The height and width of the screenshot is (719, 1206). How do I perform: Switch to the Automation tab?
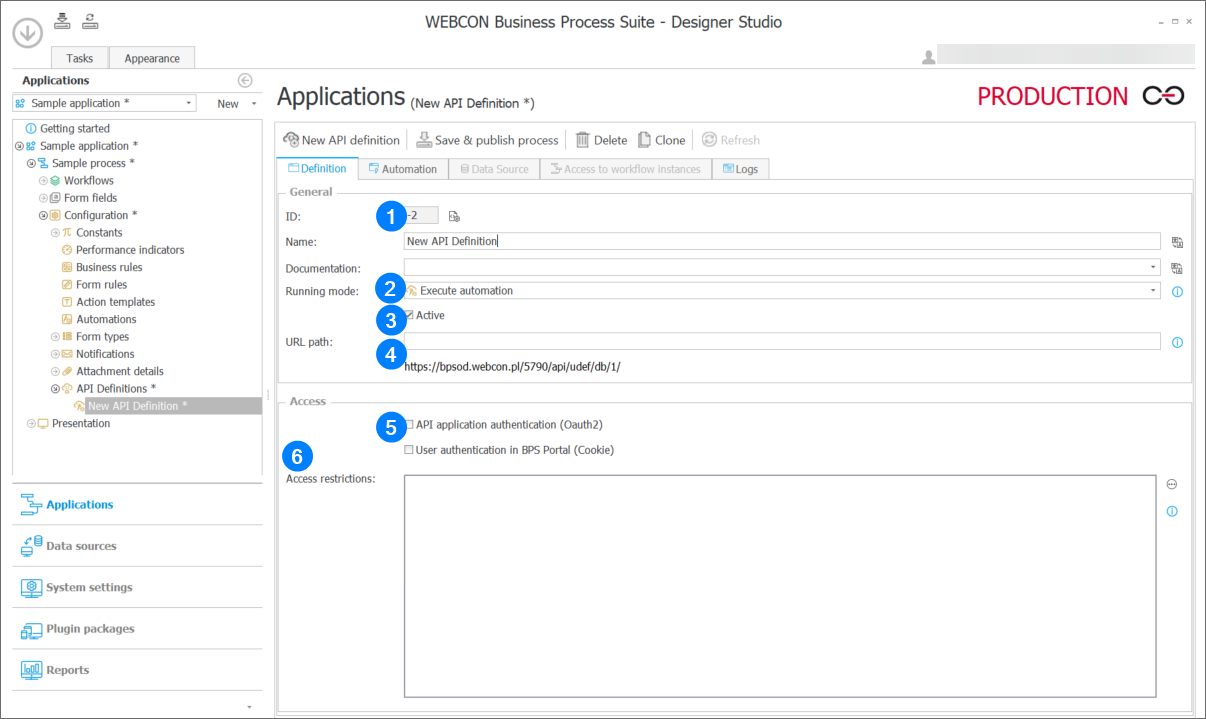(x=403, y=169)
